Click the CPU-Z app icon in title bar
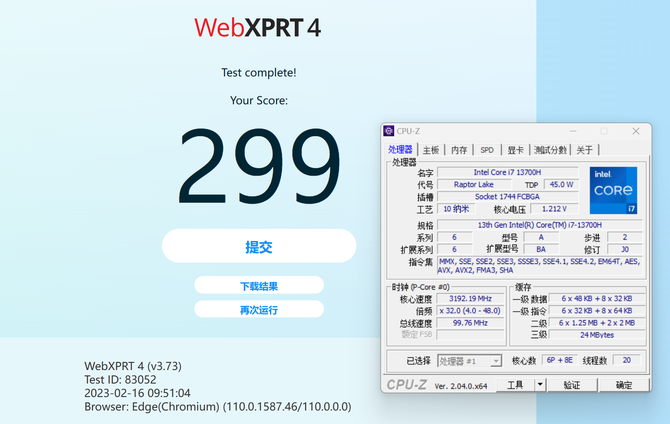 [x=388, y=131]
